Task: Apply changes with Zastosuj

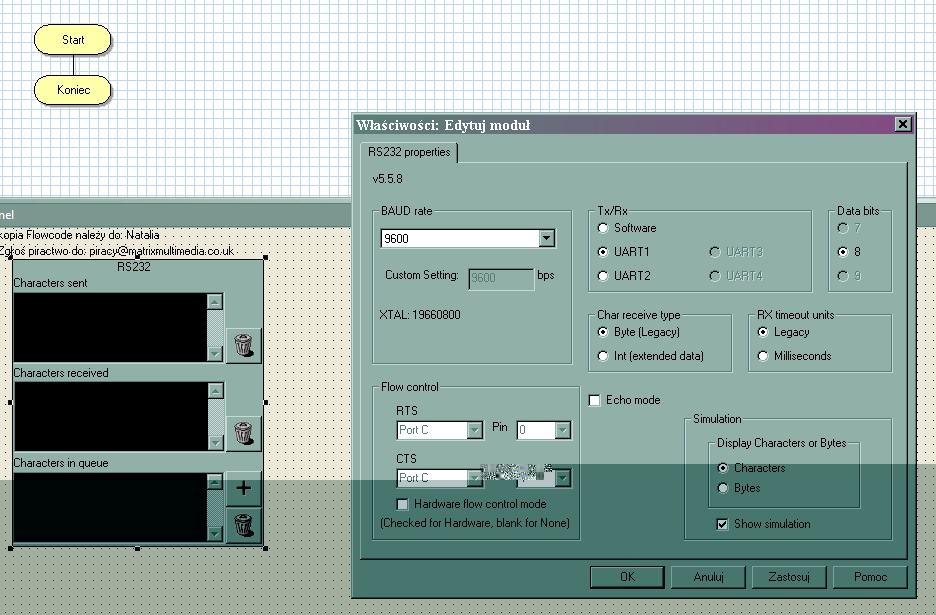Action: [x=789, y=577]
